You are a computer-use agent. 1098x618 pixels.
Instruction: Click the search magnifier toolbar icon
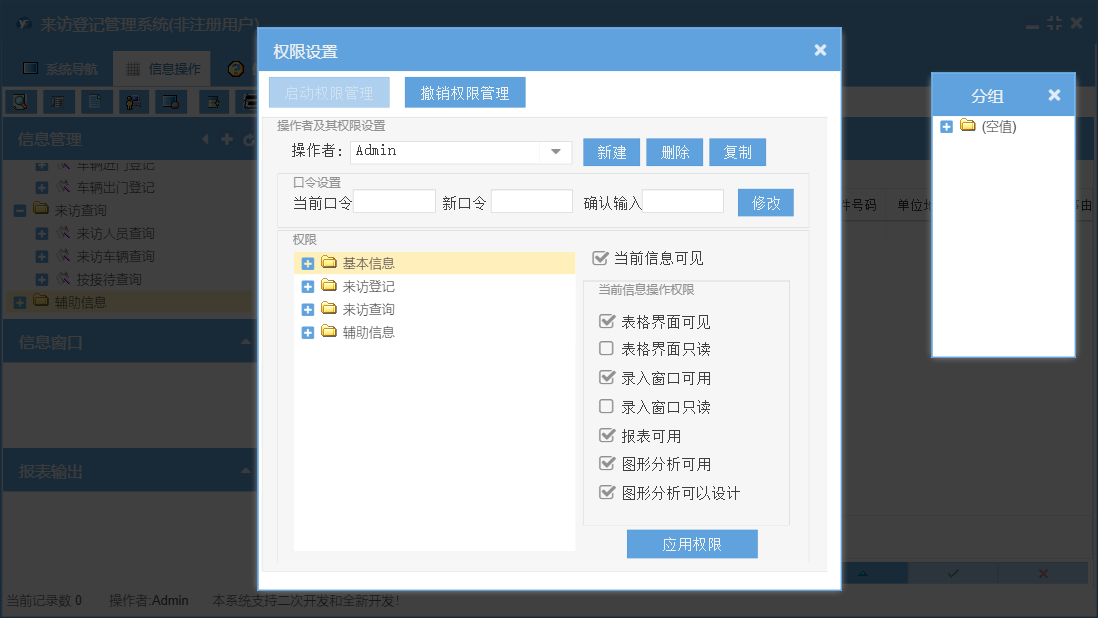point(19,101)
